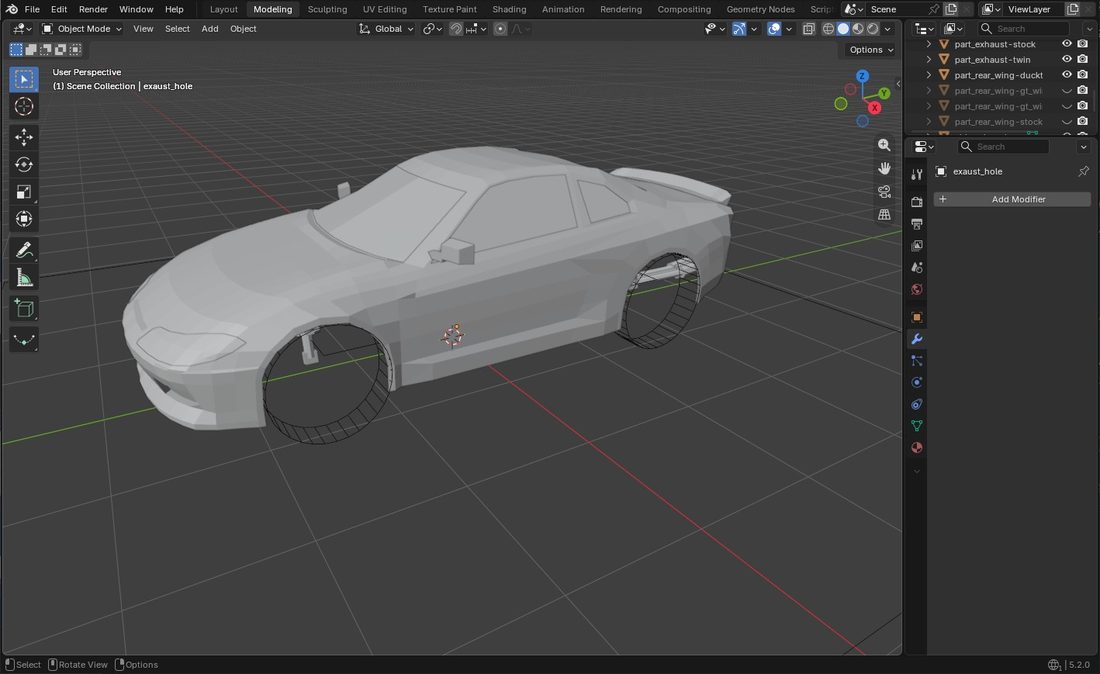Open the viewport Options dropdown
The width and height of the screenshot is (1100, 674).
coord(871,50)
